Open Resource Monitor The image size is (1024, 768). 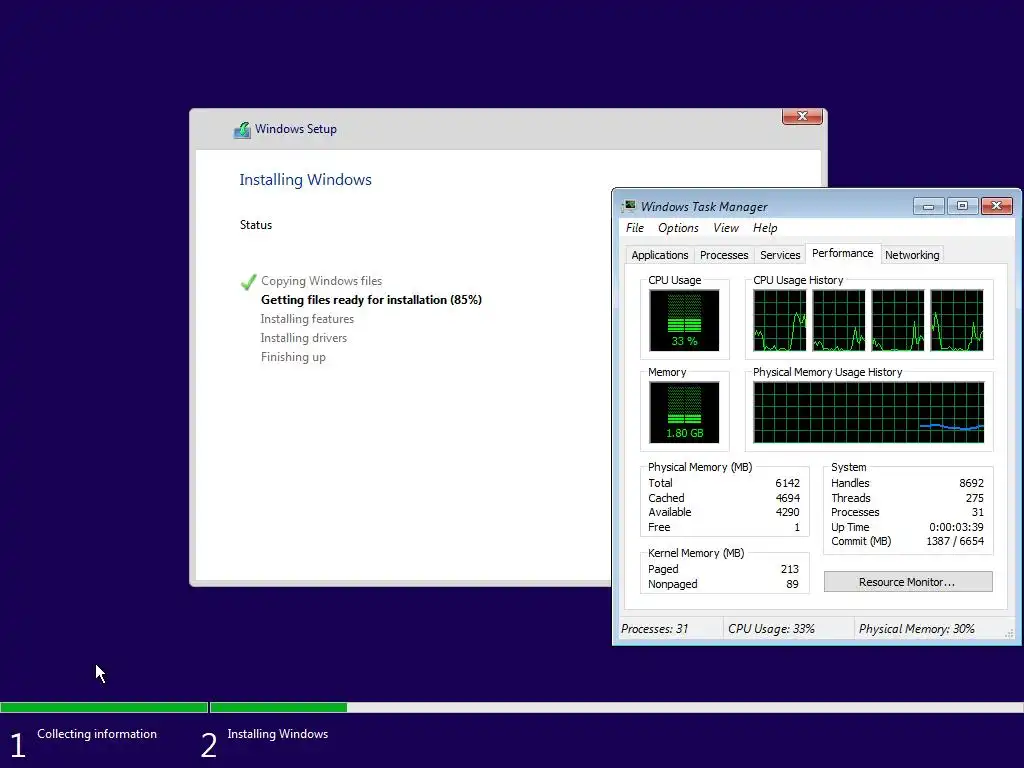(908, 582)
